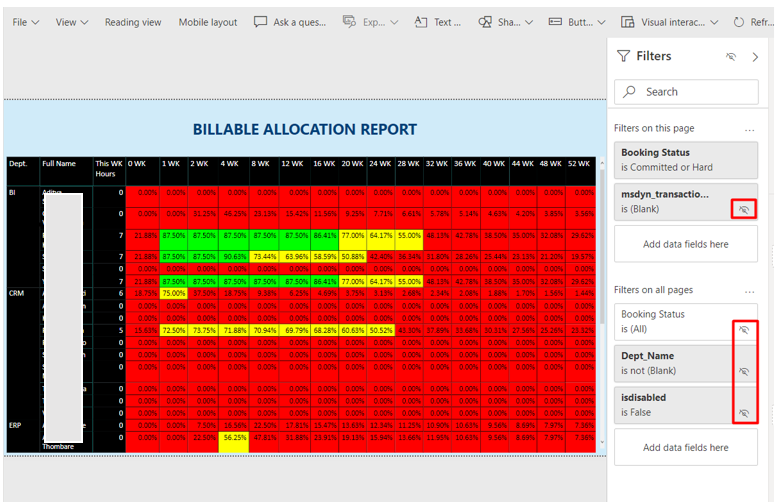Open Mobile layout
The image size is (775, 502).
pos(208,22)
